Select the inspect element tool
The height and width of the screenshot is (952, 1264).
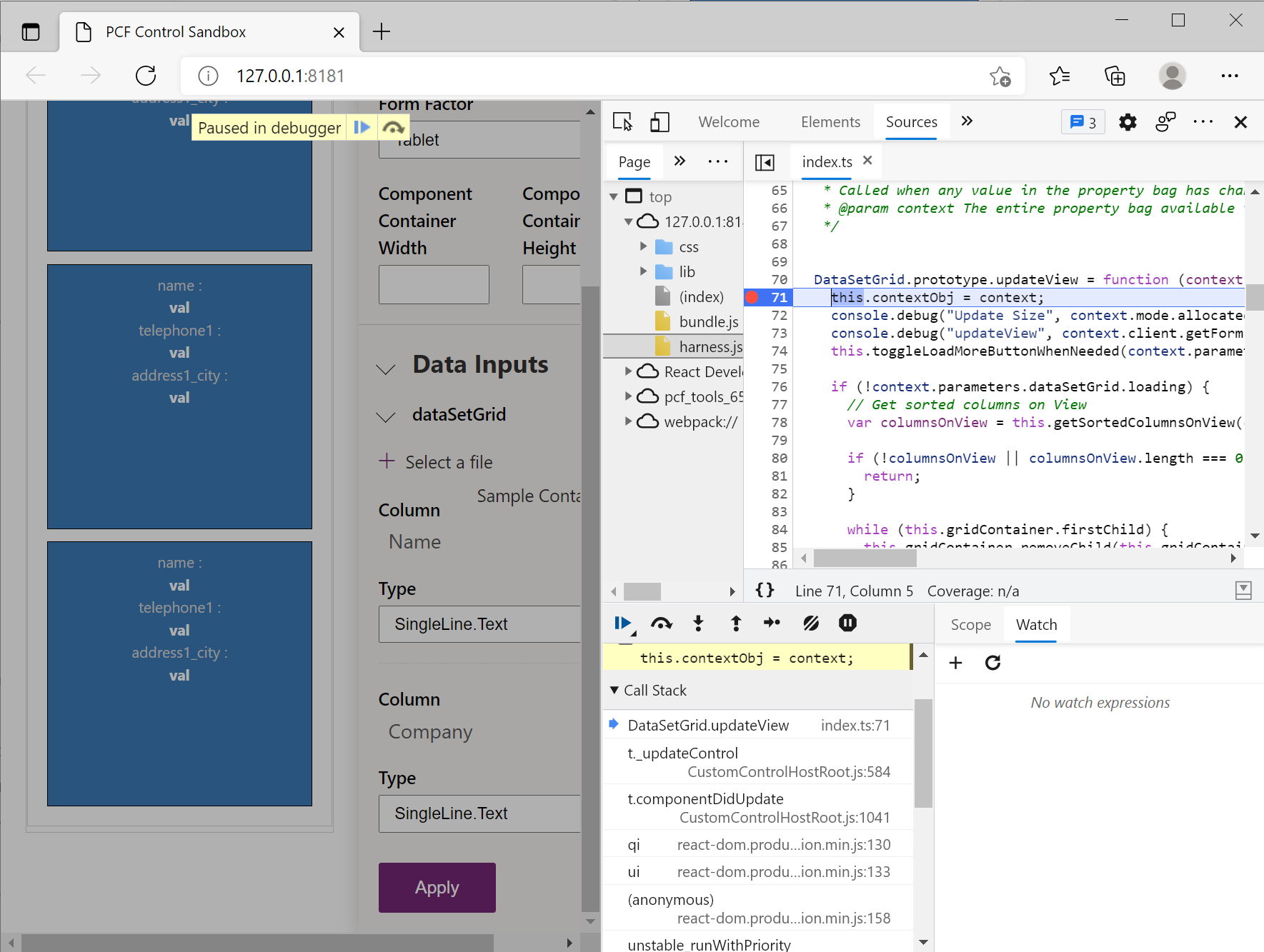tap(622, 122)
